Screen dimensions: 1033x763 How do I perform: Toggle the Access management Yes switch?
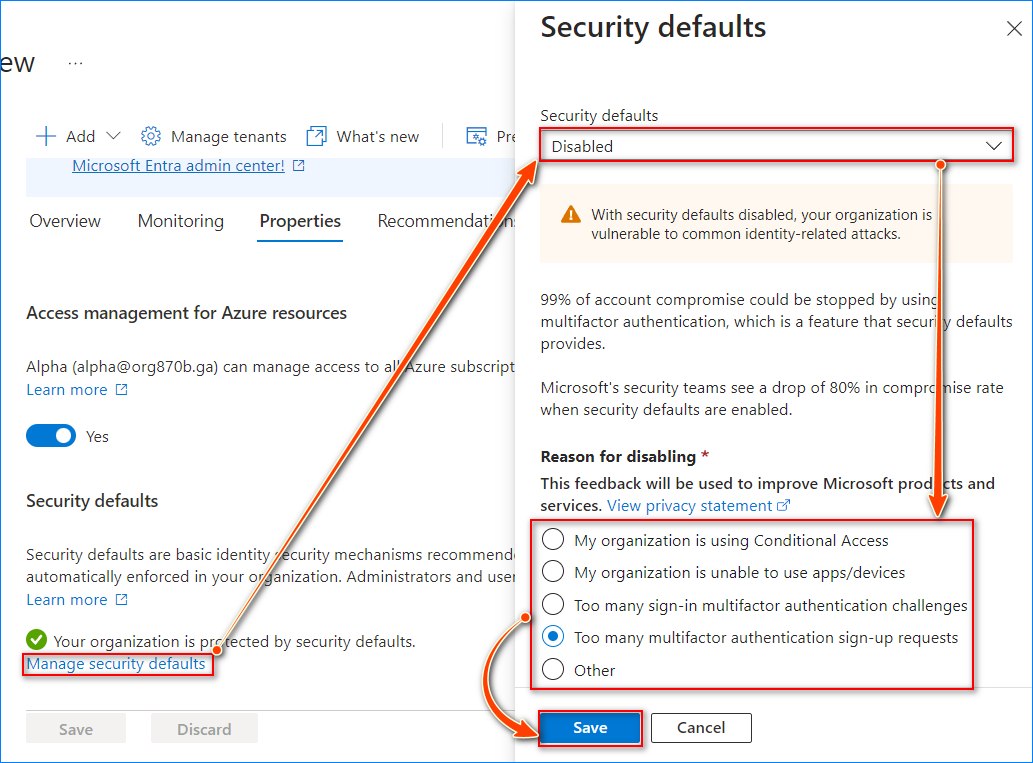[x=51, y=436]
